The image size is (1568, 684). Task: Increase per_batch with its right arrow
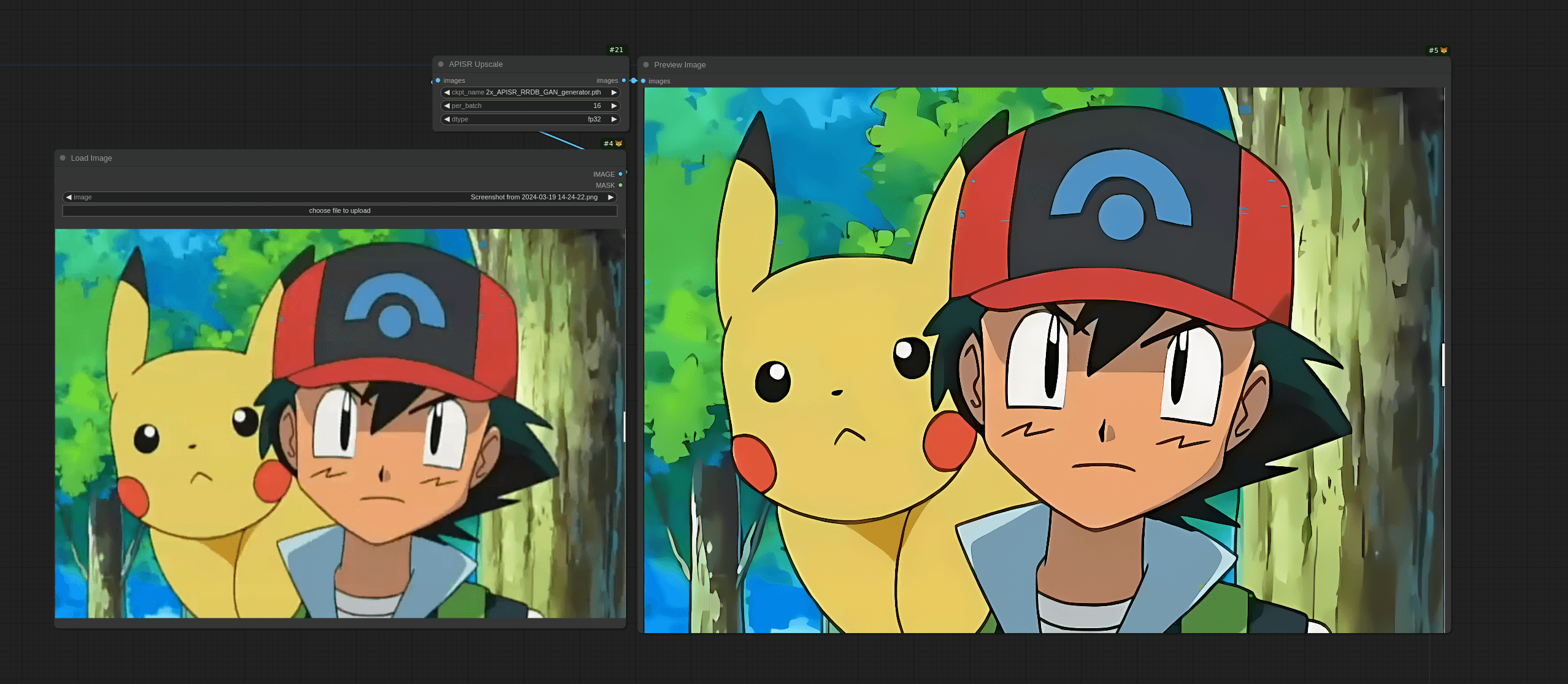click(x=613, y=106)
